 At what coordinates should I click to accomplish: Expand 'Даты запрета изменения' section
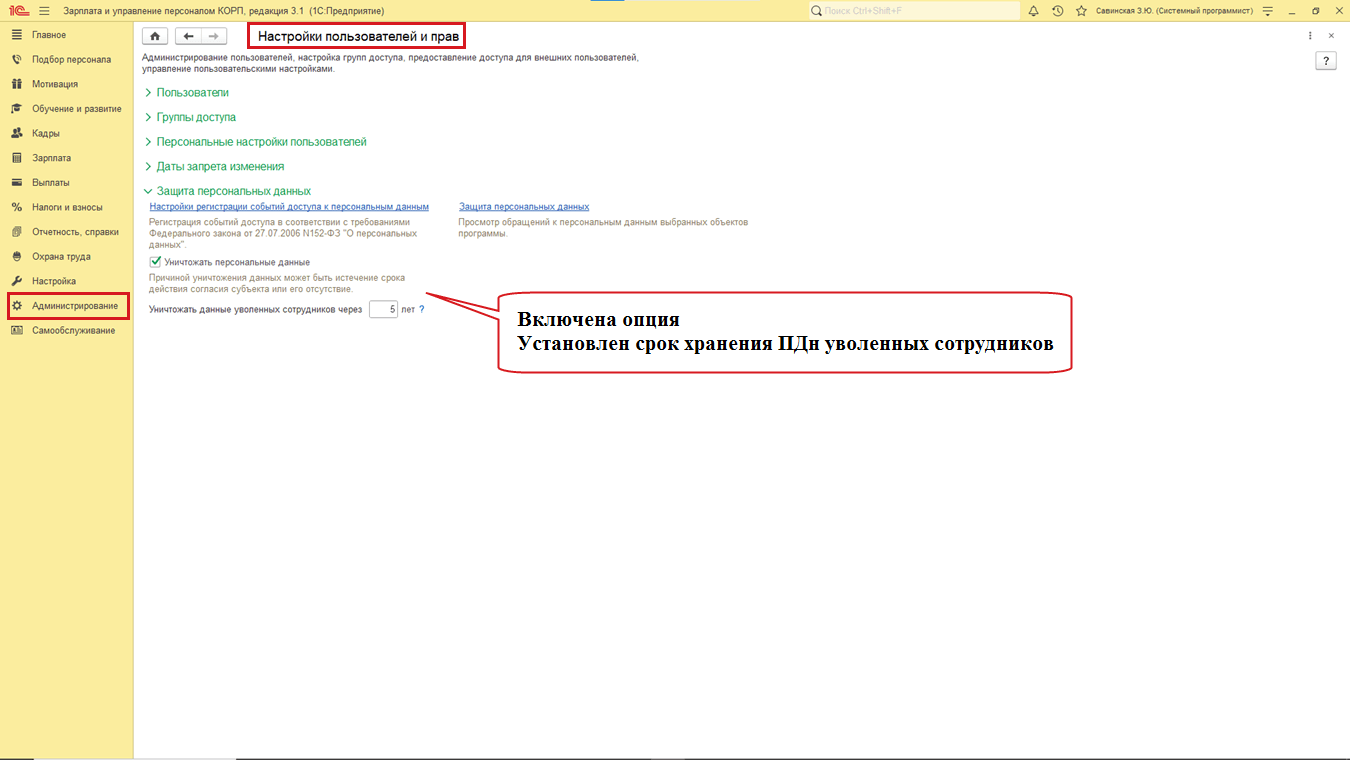pos(220,166)
